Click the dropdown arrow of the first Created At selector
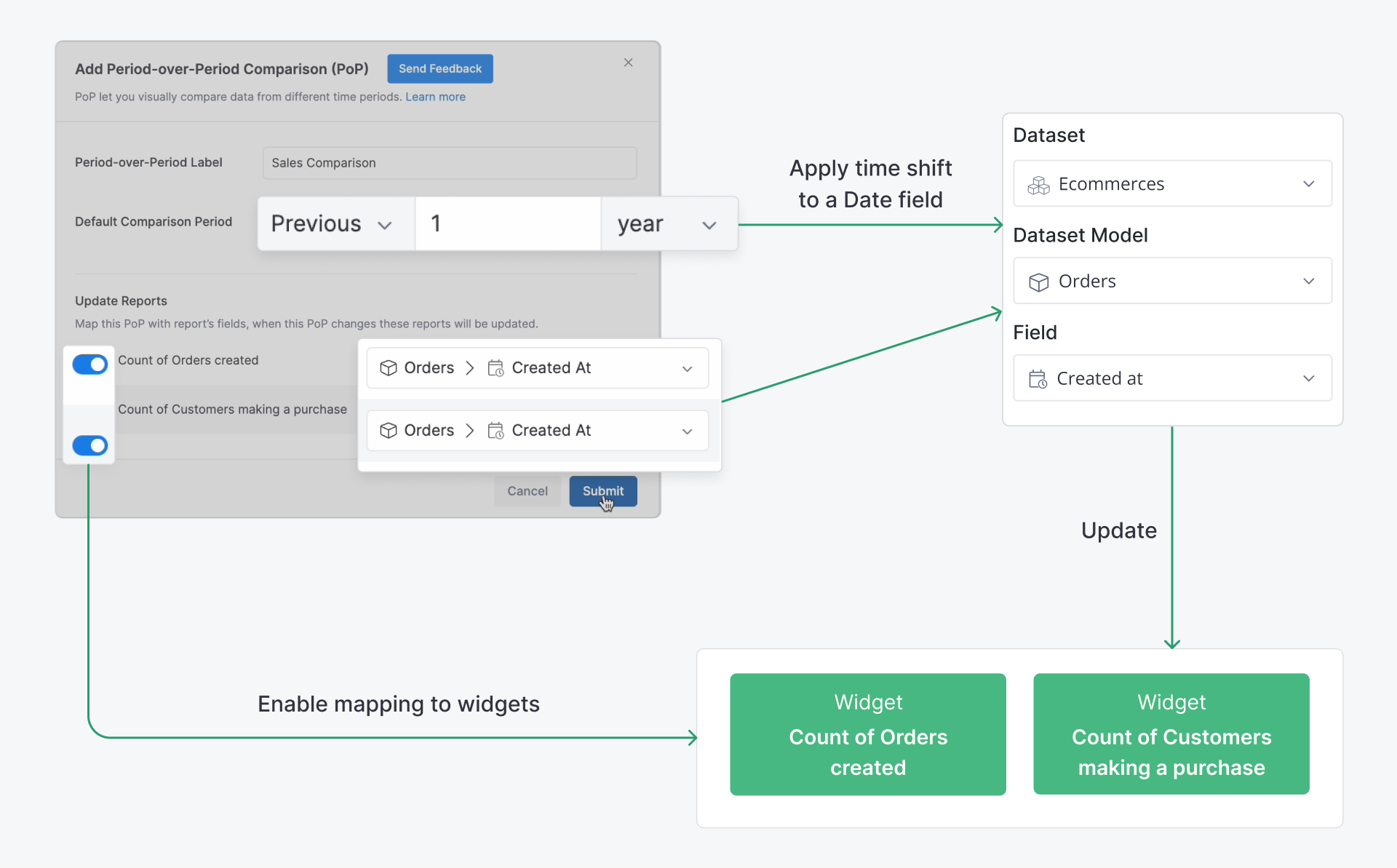1397x868 pixels. point(687,369)
